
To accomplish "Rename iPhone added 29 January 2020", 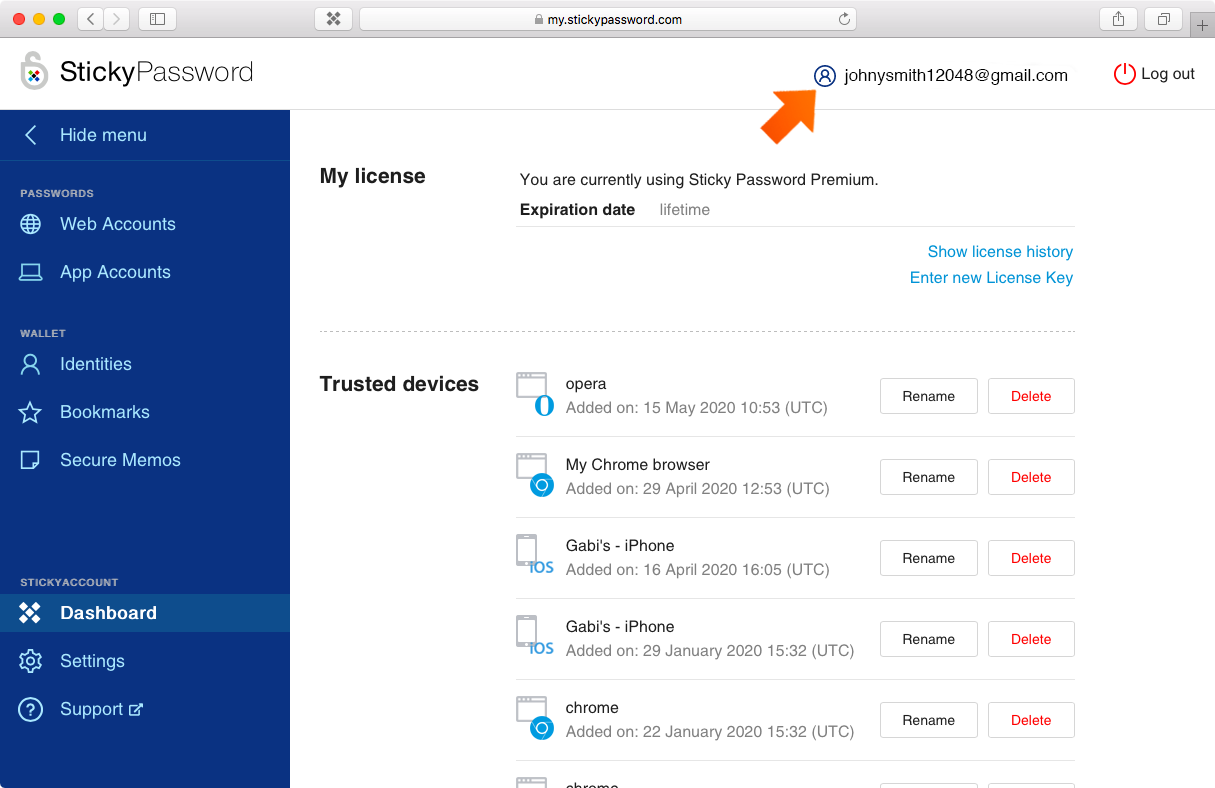I will pyautogui.click(x=929, y=639).
